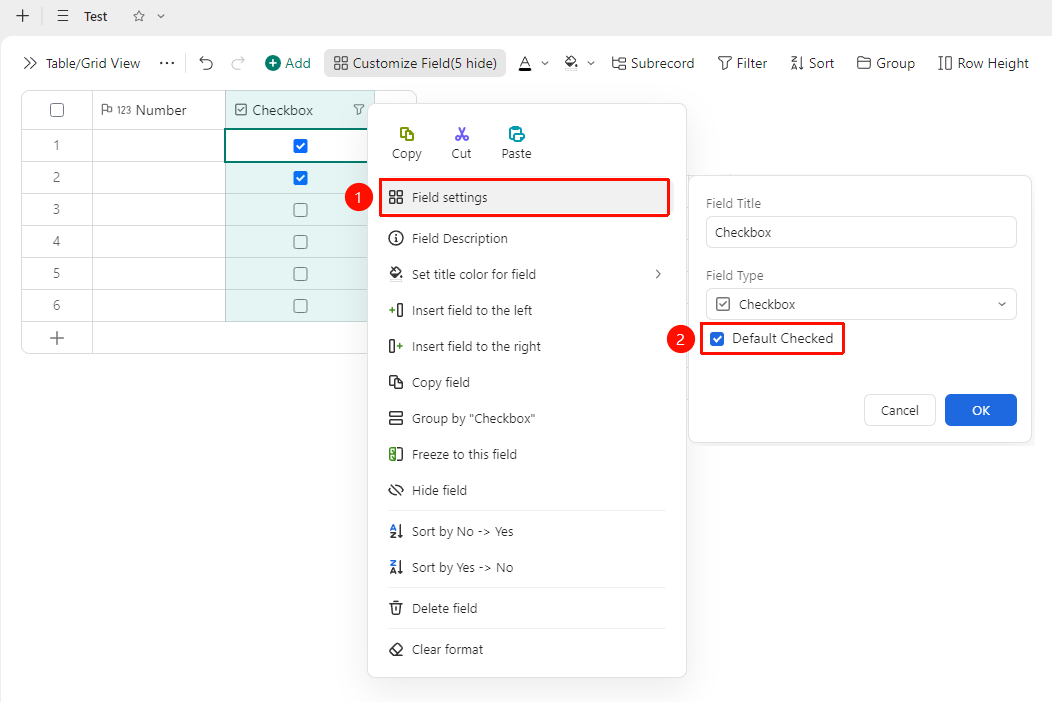Expand the chevron next to the star

[161, 16]
